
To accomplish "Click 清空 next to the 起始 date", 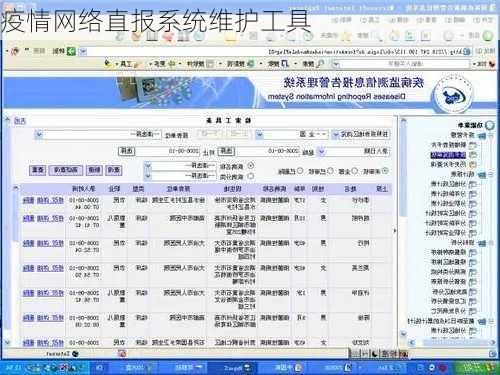I will tap(226, 151).
